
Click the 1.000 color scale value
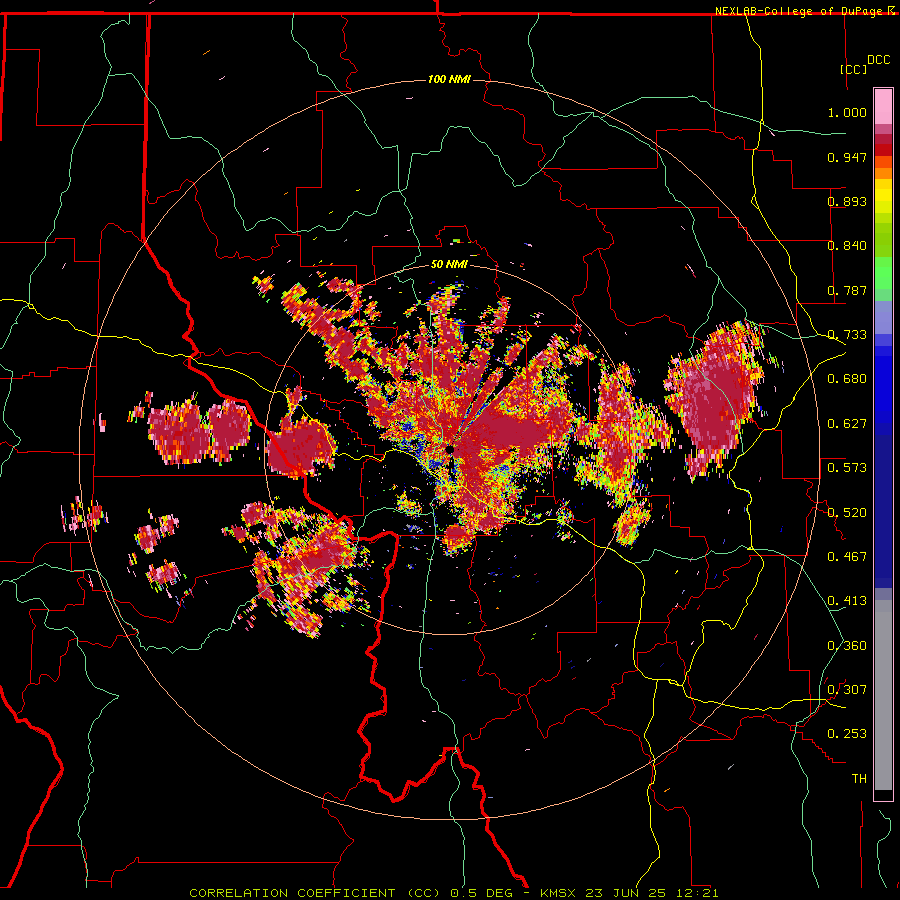(847, 112)
